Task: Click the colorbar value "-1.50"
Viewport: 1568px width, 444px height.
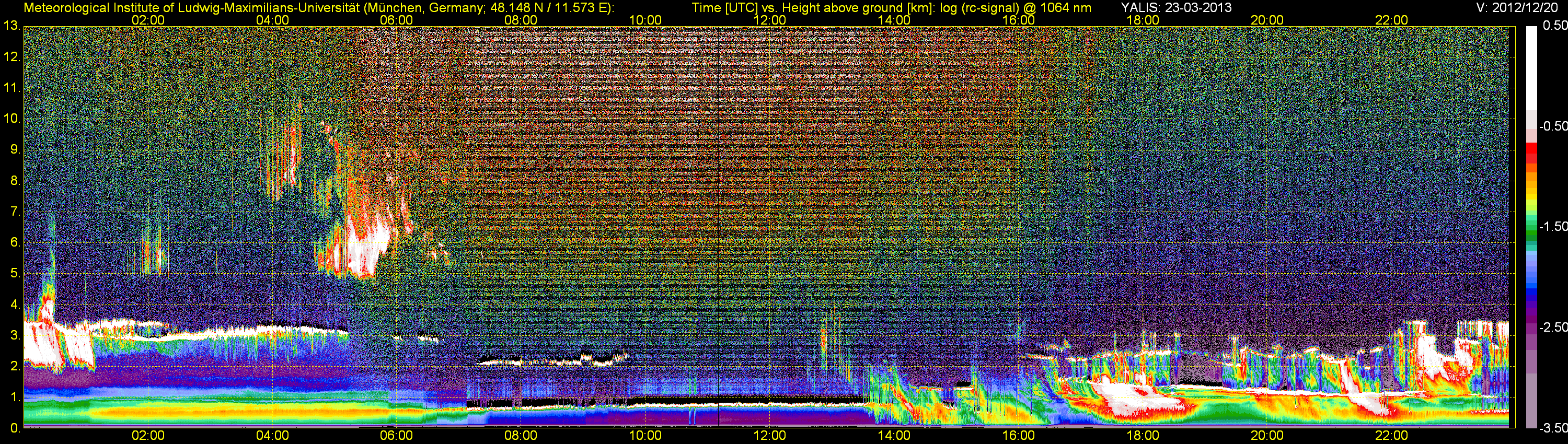Action: pyautogui.click(x=1553, y=226)
